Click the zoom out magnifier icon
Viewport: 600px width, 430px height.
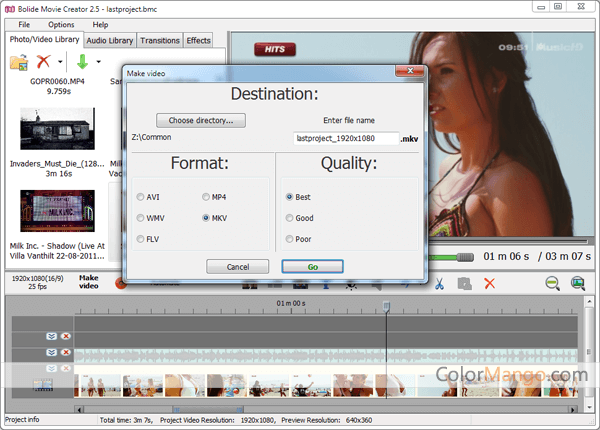(552, 284)
